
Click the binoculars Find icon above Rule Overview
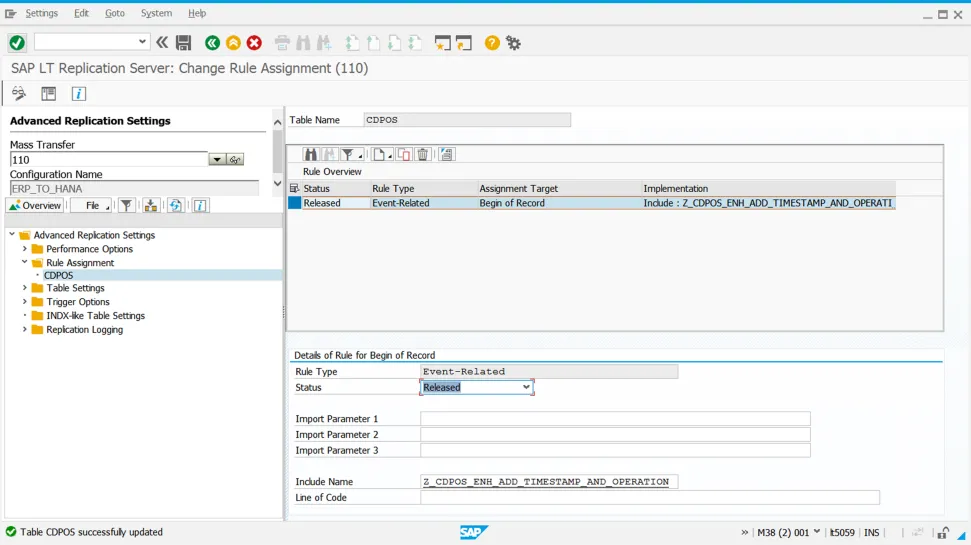(x=311, y=154)
